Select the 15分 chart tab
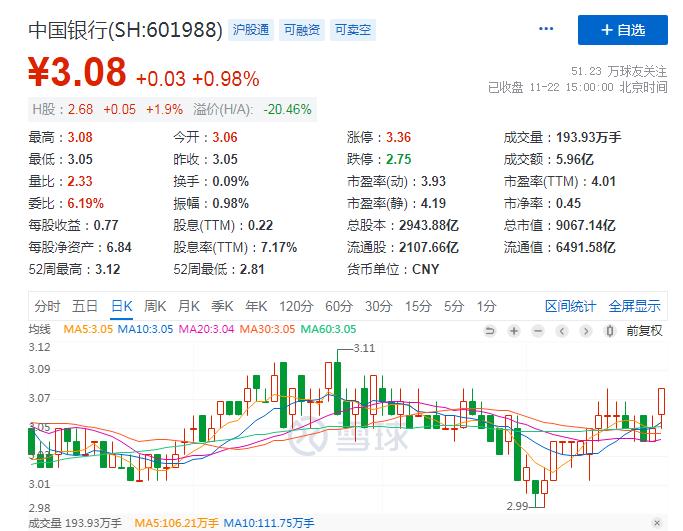 pos(418,306)
